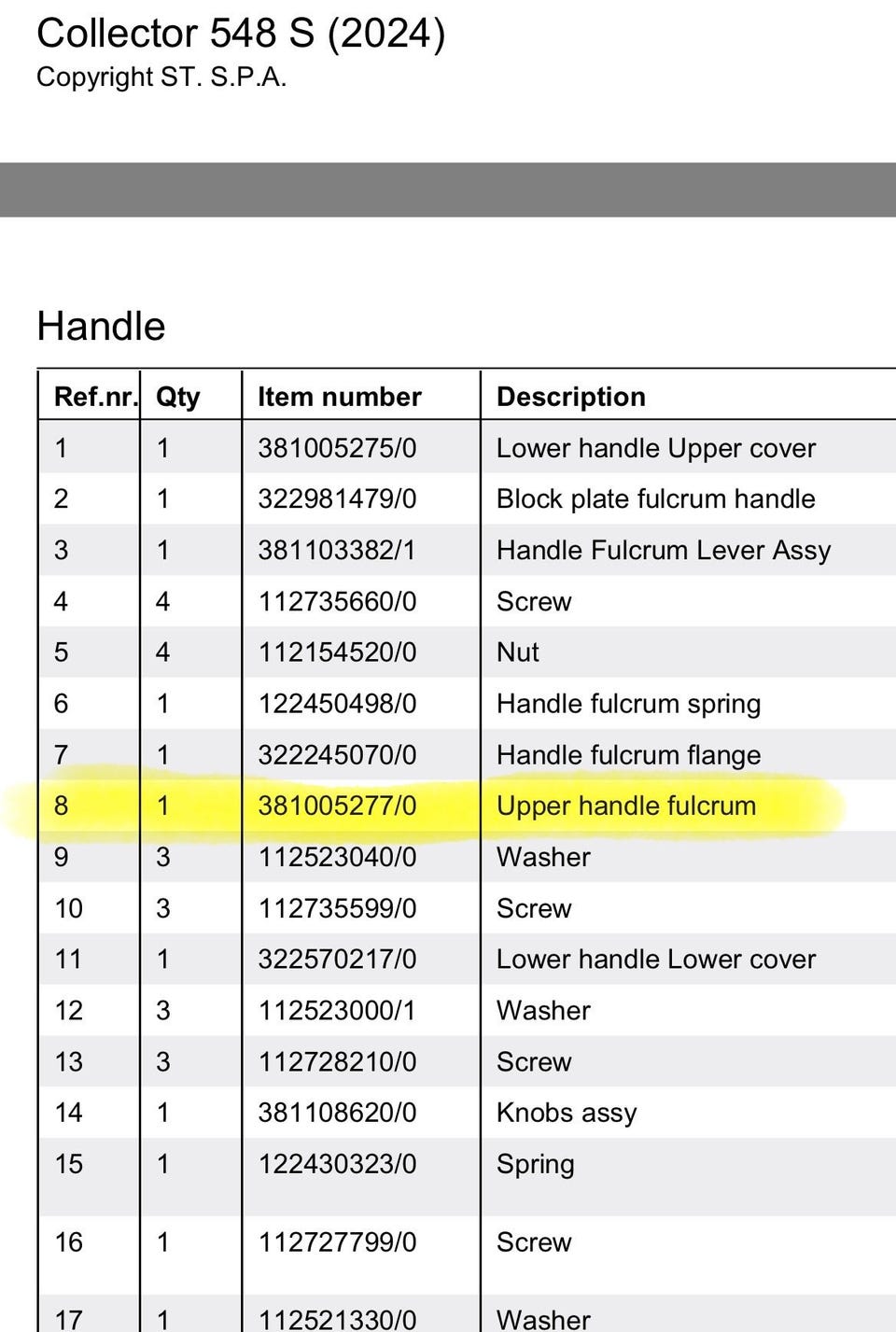This screenshot has width=896, height=1332.
Task: Select item number 122430323/0 for Spring
Action: 337,1164
